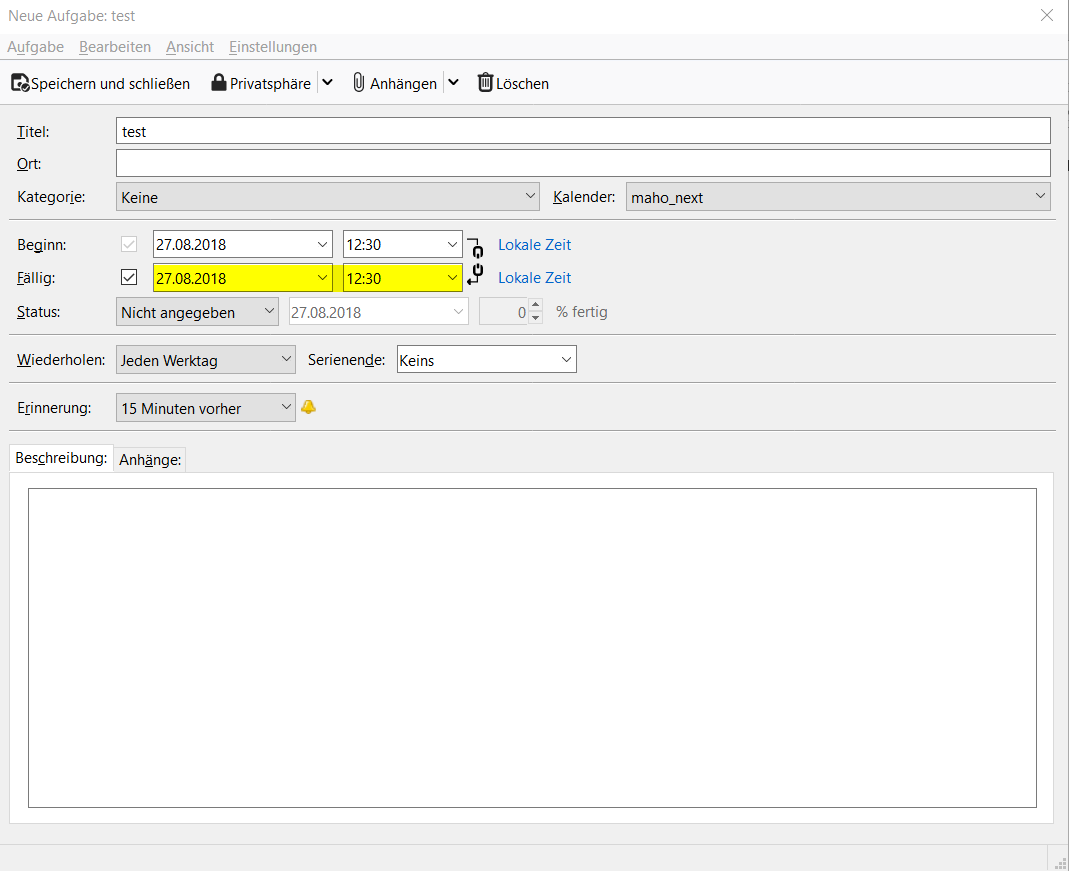
Task: Click the Speichern und schließen save icon
Action: 20,84
